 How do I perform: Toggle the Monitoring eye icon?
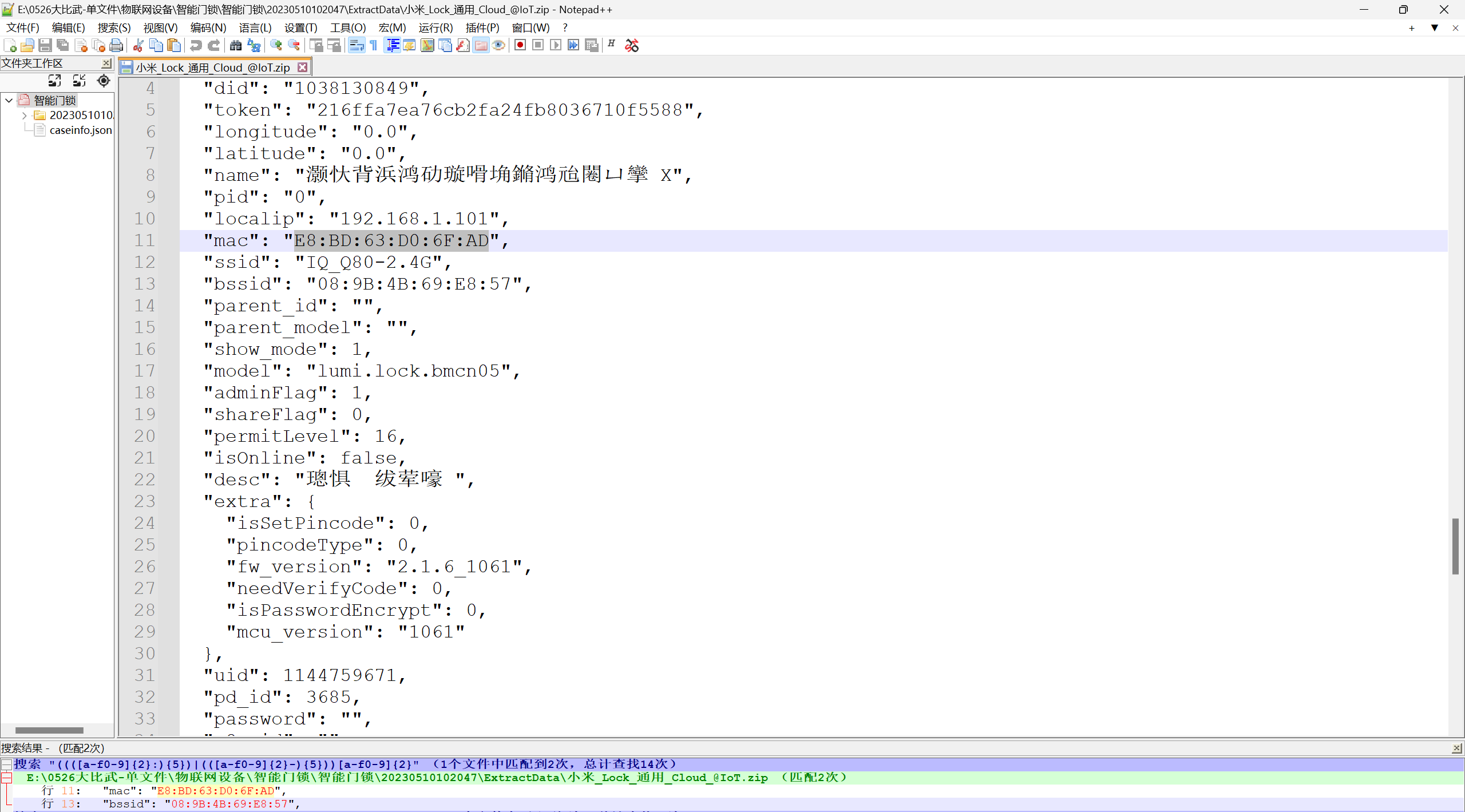point(498,45)
